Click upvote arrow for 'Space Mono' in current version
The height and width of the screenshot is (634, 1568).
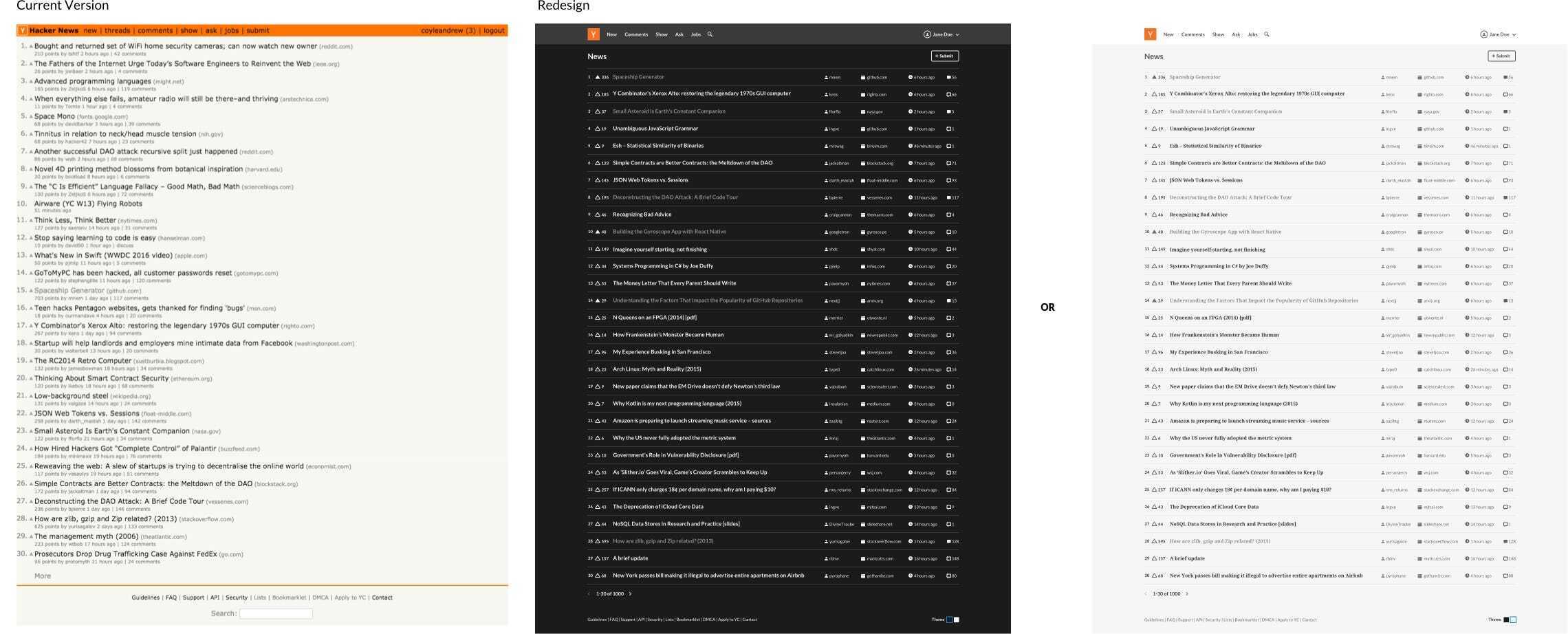click(x=31, y=117)
